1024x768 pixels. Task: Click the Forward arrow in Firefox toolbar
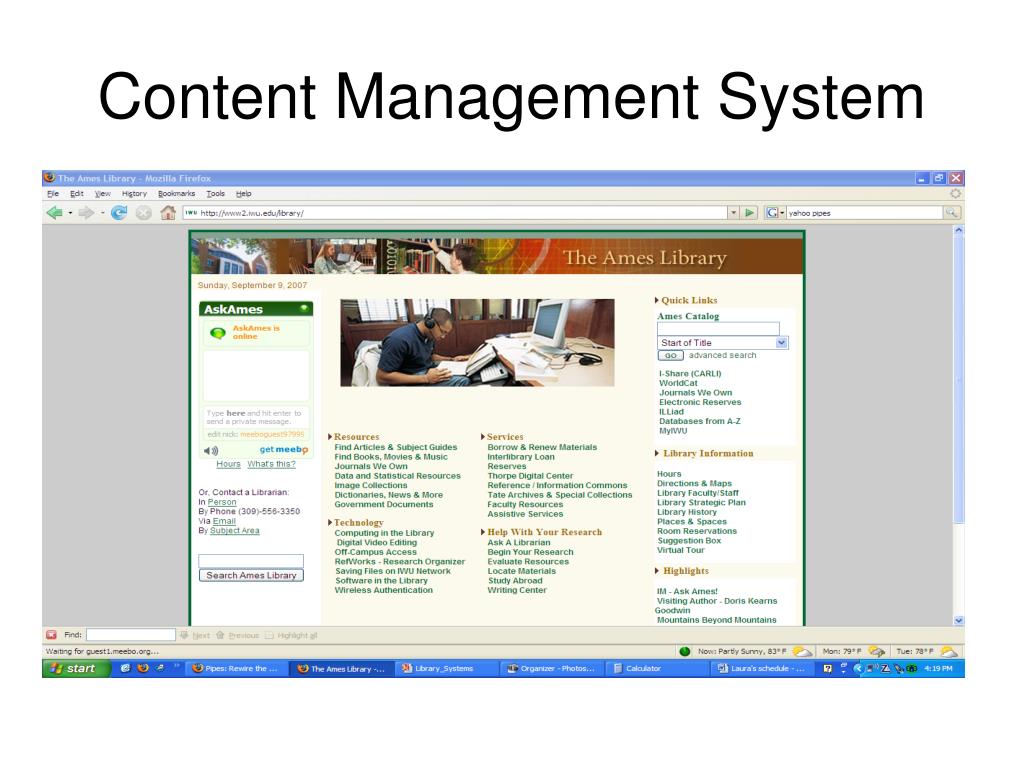click(86, 213)
